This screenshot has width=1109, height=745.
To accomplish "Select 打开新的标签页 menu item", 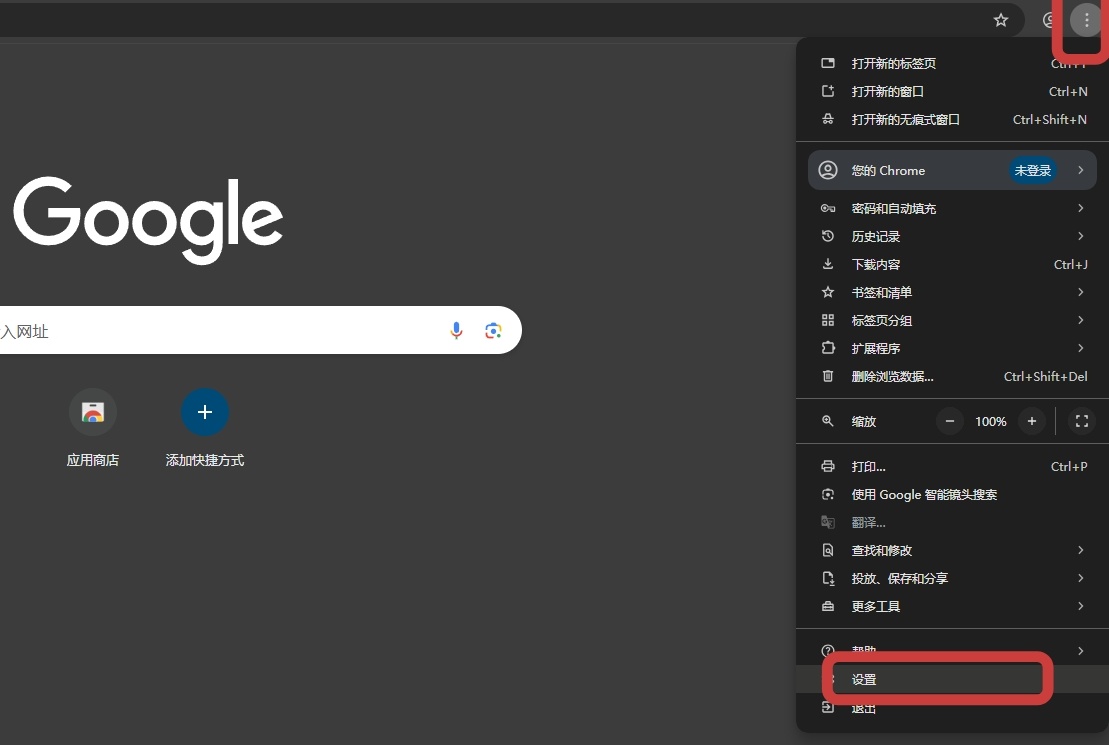I will pos(952,63).
